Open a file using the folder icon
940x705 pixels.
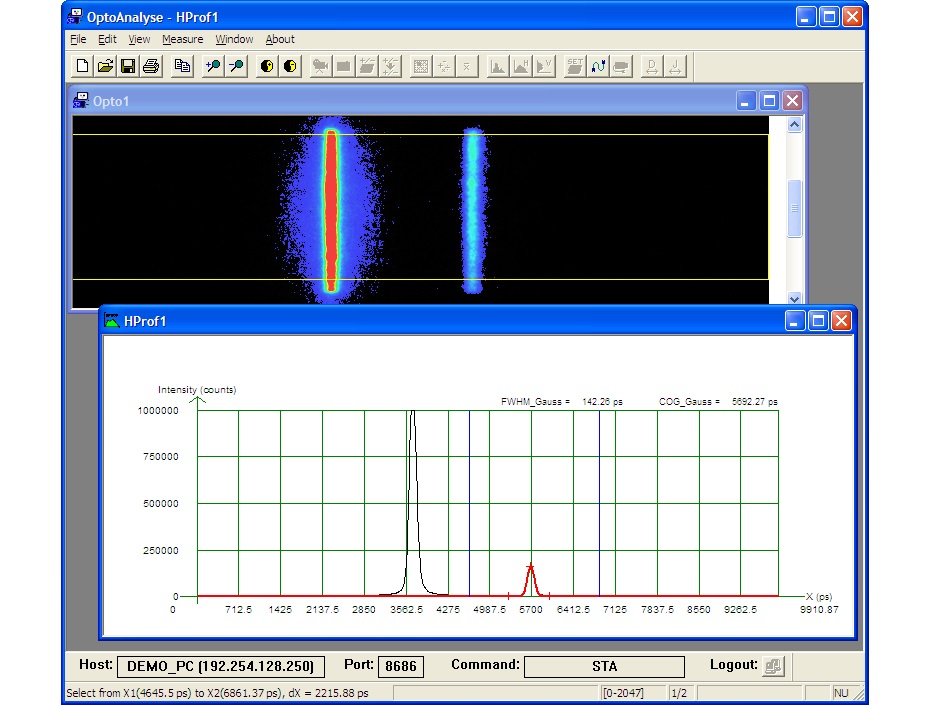105,66
